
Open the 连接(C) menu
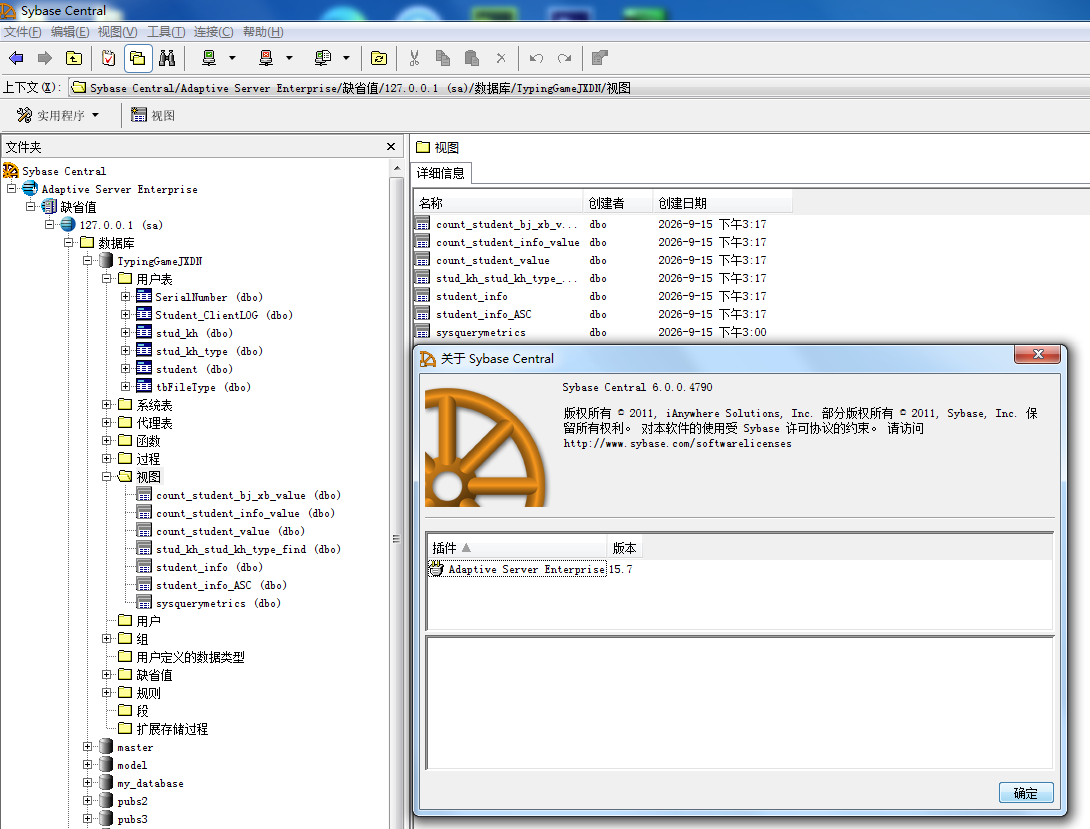[213, 32]
